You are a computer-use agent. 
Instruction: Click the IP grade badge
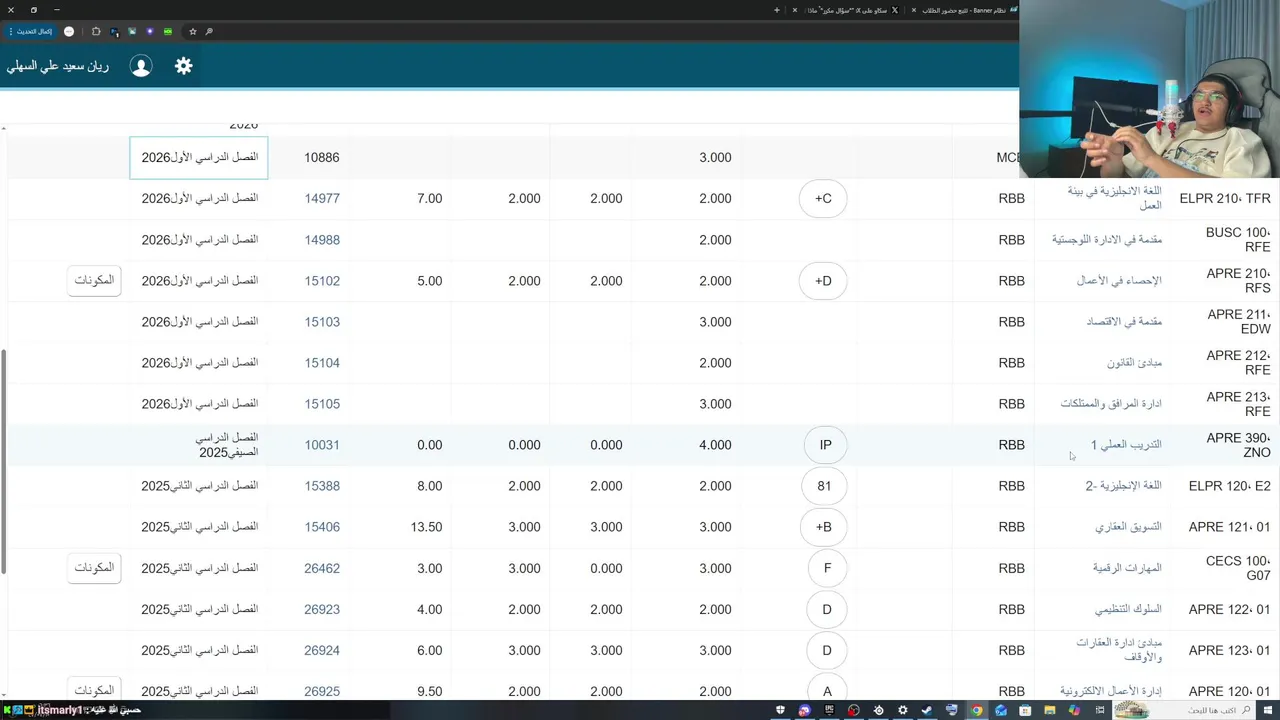(x=826, y=445)
